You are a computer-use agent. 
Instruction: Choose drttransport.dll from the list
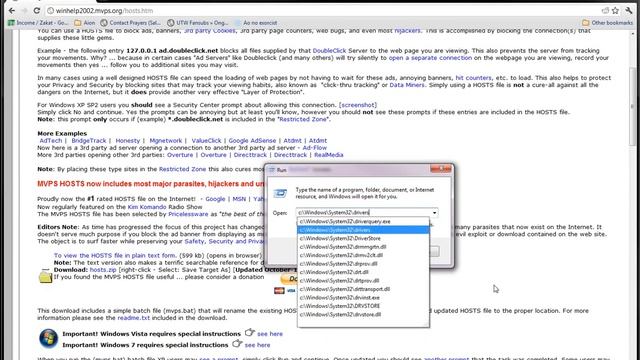[363, 289]
